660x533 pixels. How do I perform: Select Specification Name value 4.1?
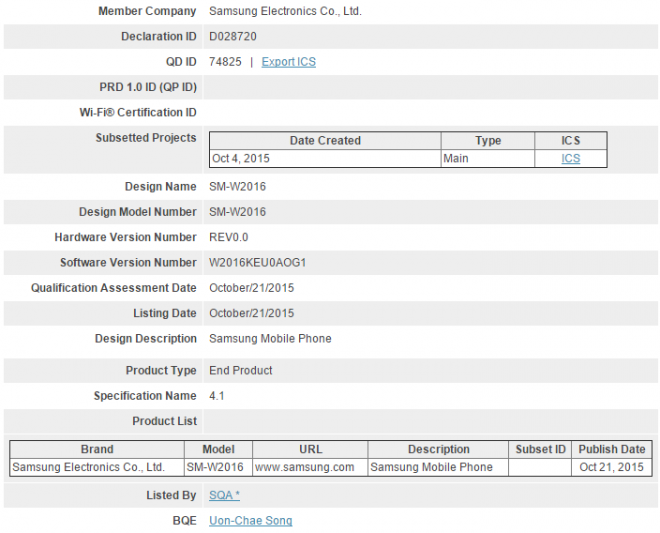[x=216, y=396]
